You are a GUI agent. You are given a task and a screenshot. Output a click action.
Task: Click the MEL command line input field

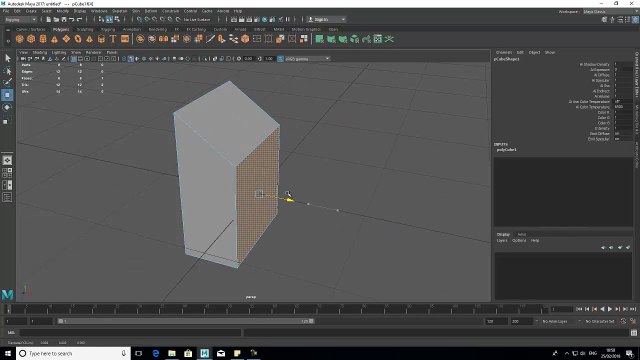click(x=130, y=333)
